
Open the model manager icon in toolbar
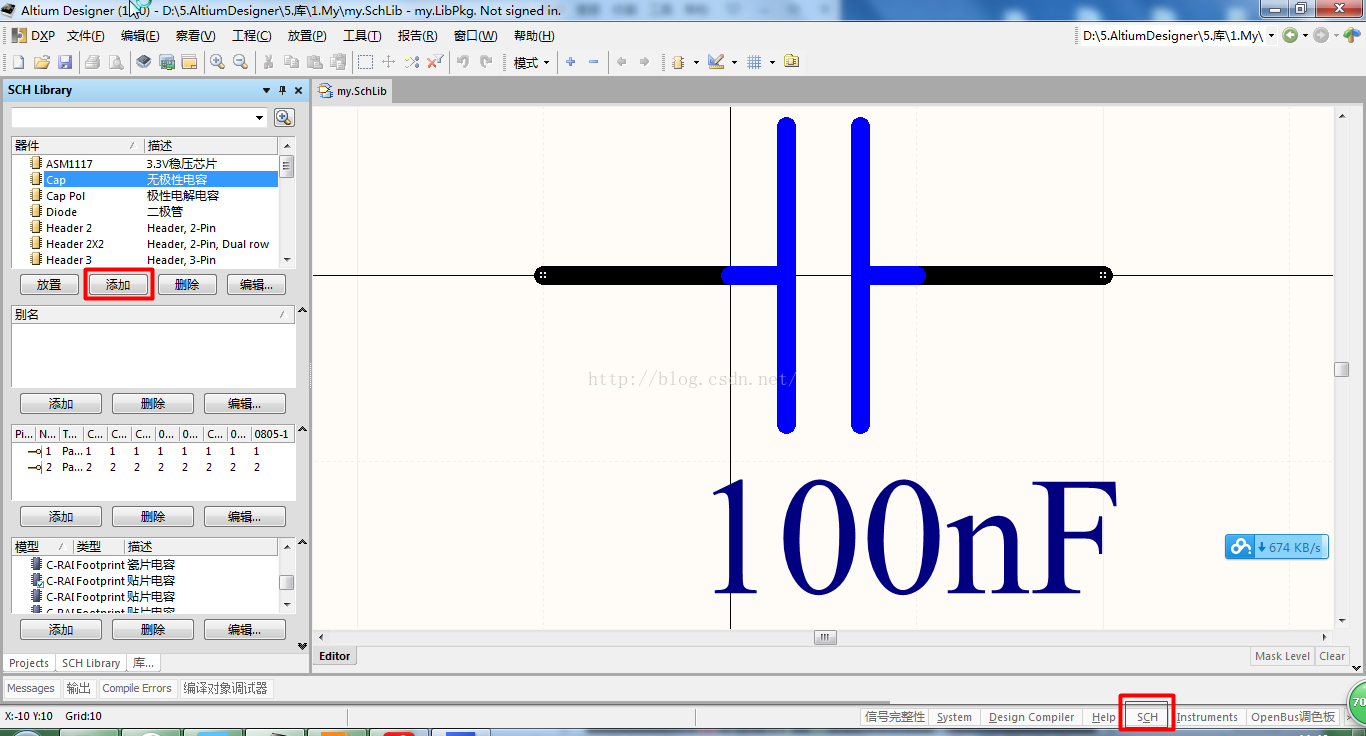(x=792, y=62)
